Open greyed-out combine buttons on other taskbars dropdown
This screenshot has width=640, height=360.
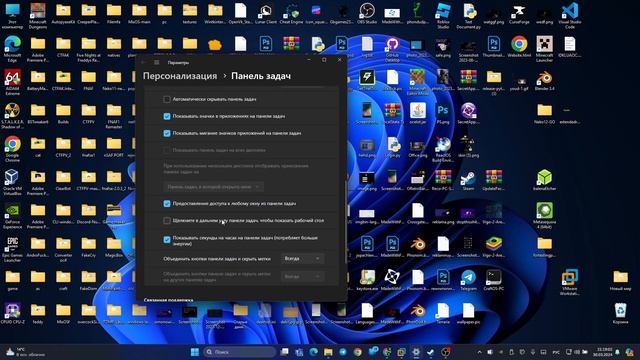tap(302, 276)
